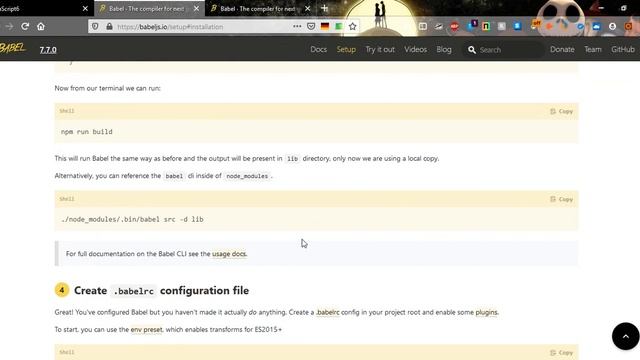Open the env preset link
This screenshot has height=360, width=640.
146,329
